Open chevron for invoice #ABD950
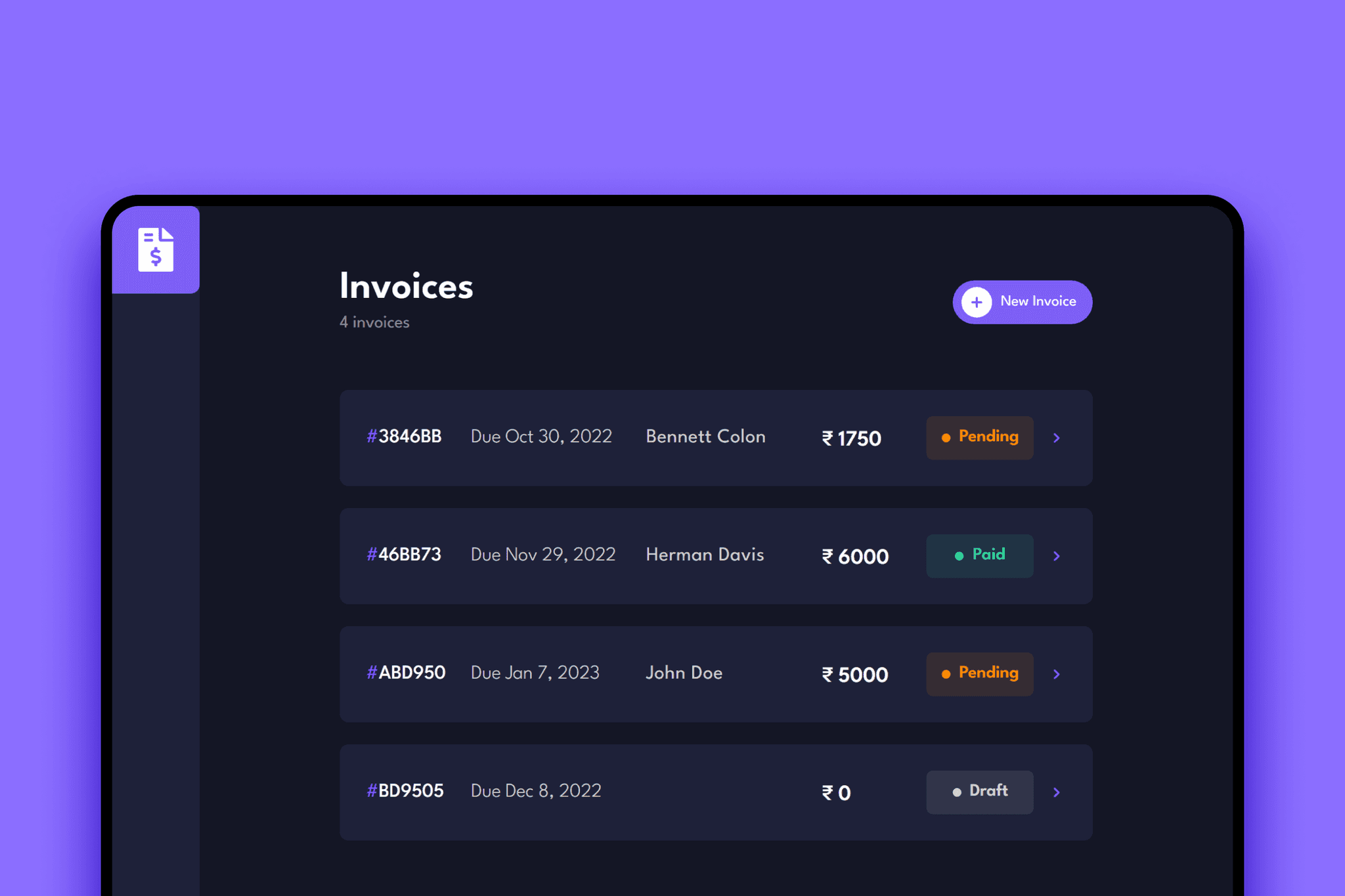 (x=1057, y=674)
